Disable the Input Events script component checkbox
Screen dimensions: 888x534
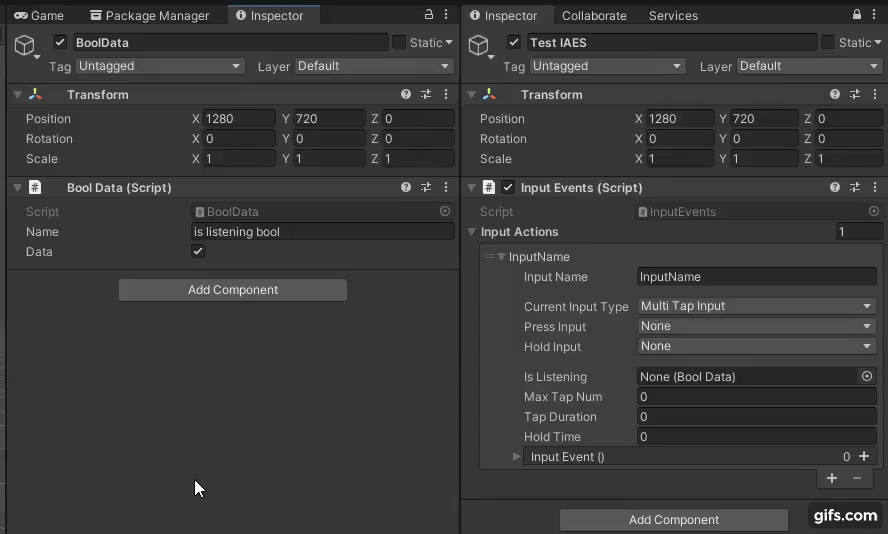point(508,187)
